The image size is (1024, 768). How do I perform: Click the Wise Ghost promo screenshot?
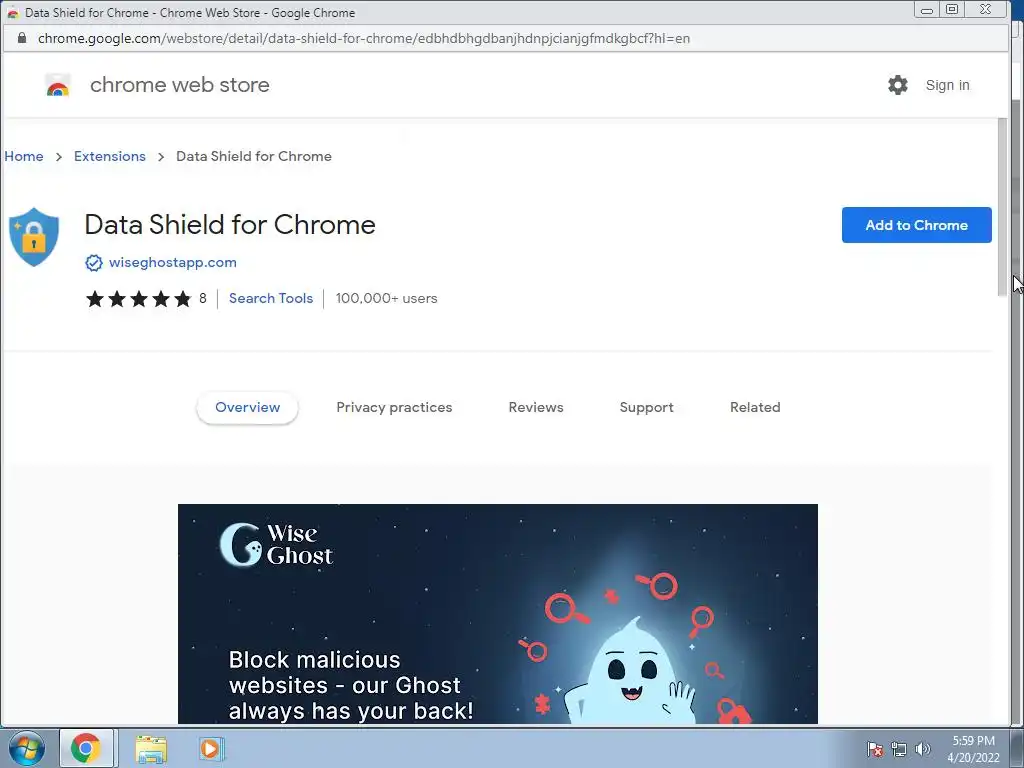pos(498,614)
